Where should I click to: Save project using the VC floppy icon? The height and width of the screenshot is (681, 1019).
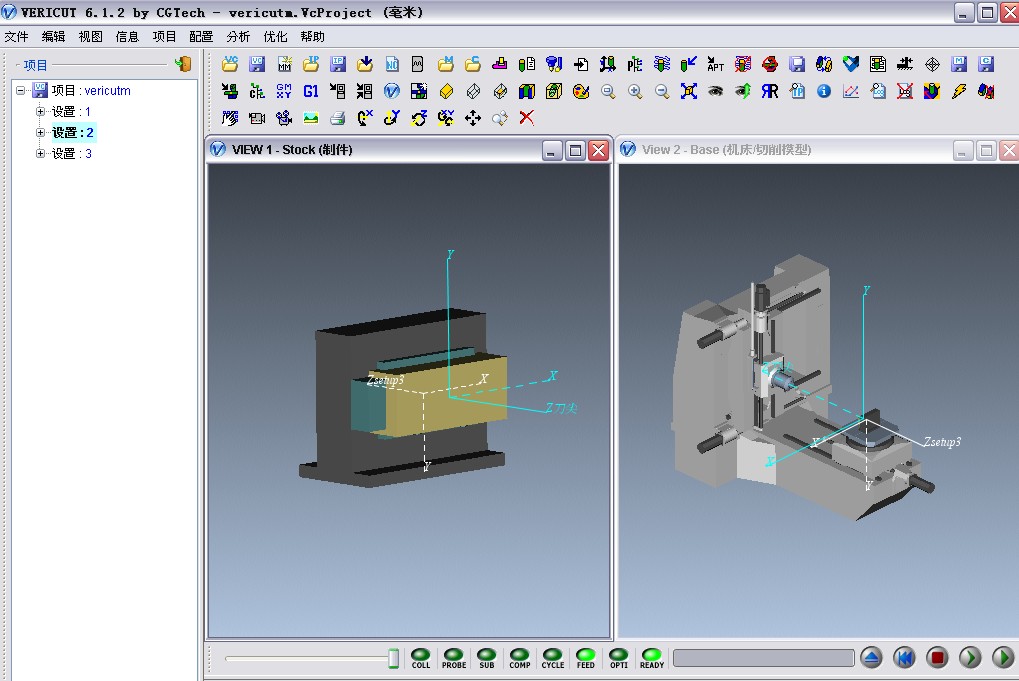pyautogui.click(x=257, y=64)
